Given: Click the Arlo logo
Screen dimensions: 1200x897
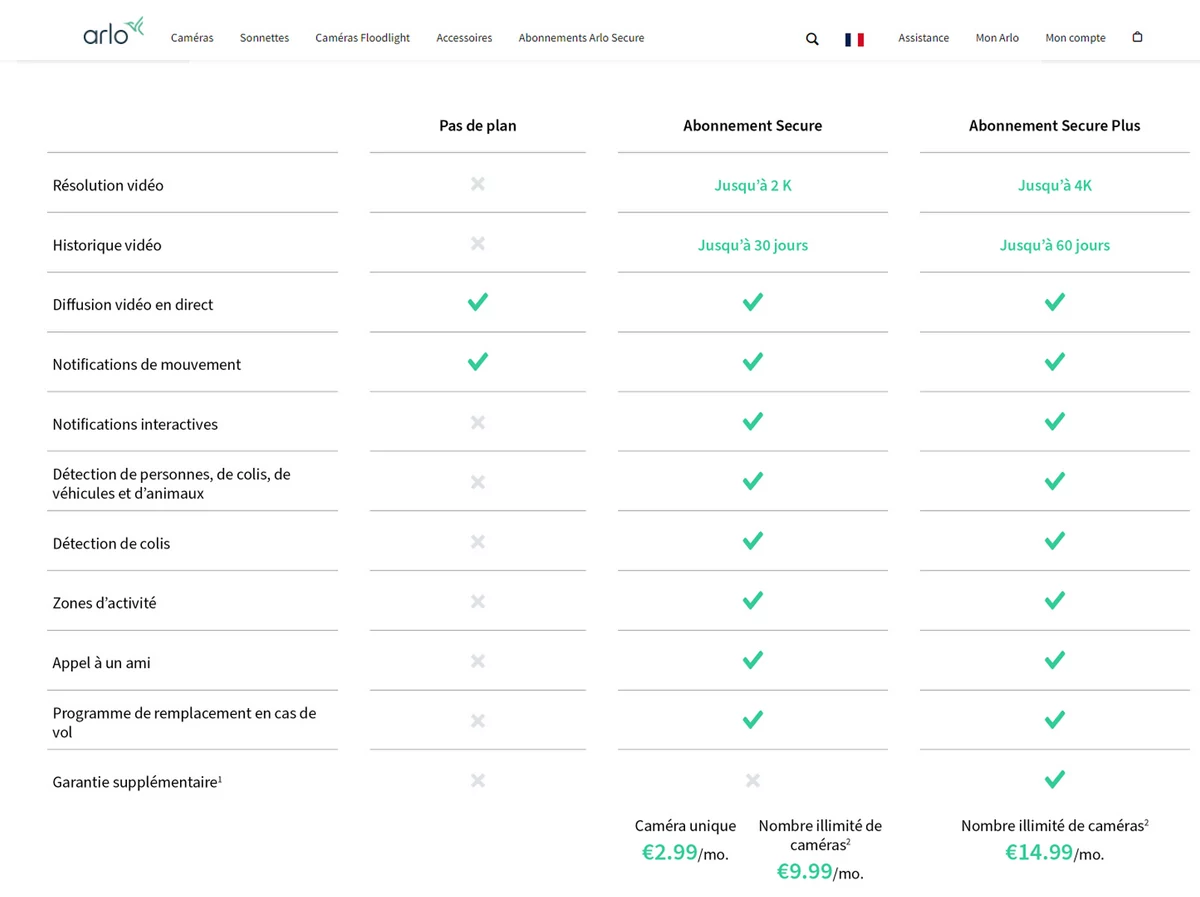Looking at the screenshot, I should pos(114,31).
